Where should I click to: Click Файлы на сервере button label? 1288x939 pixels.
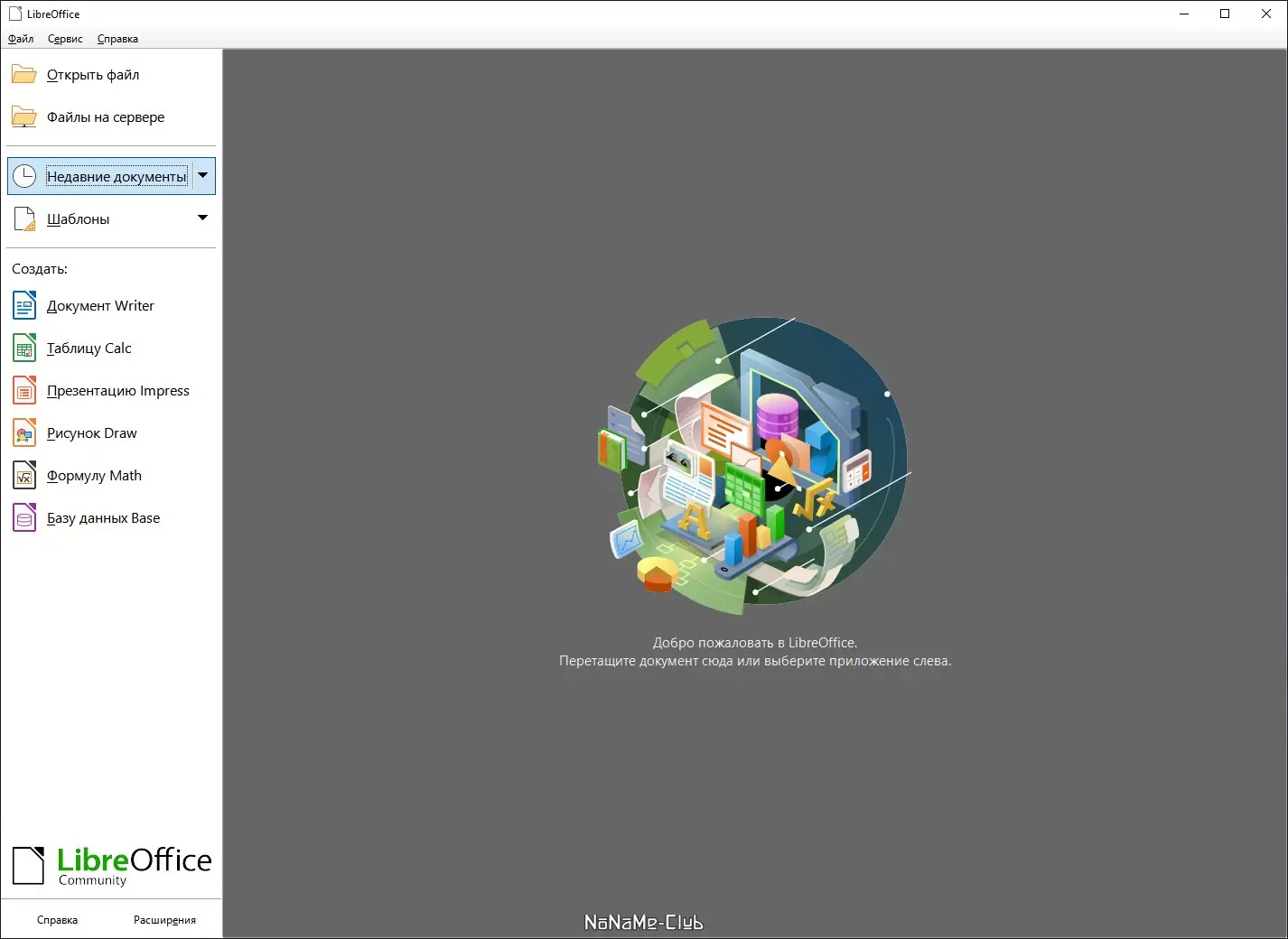coord(106,117)
